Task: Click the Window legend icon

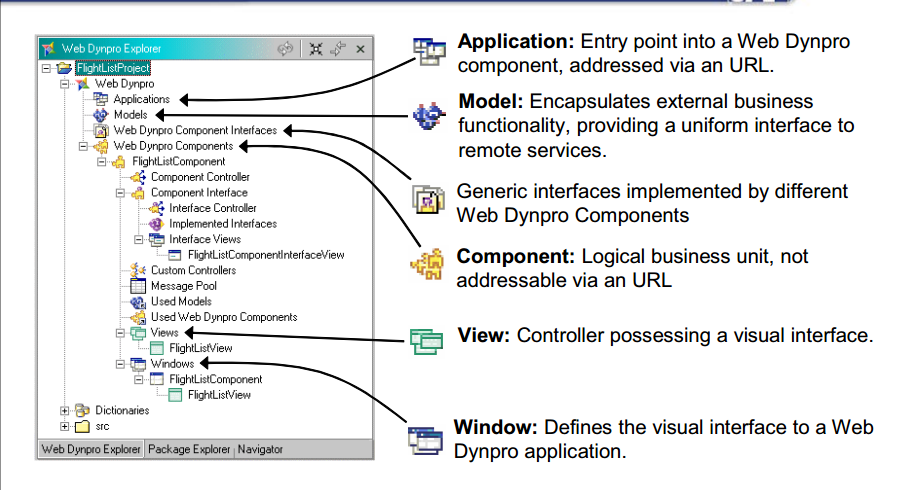Action: pos(425,439)
